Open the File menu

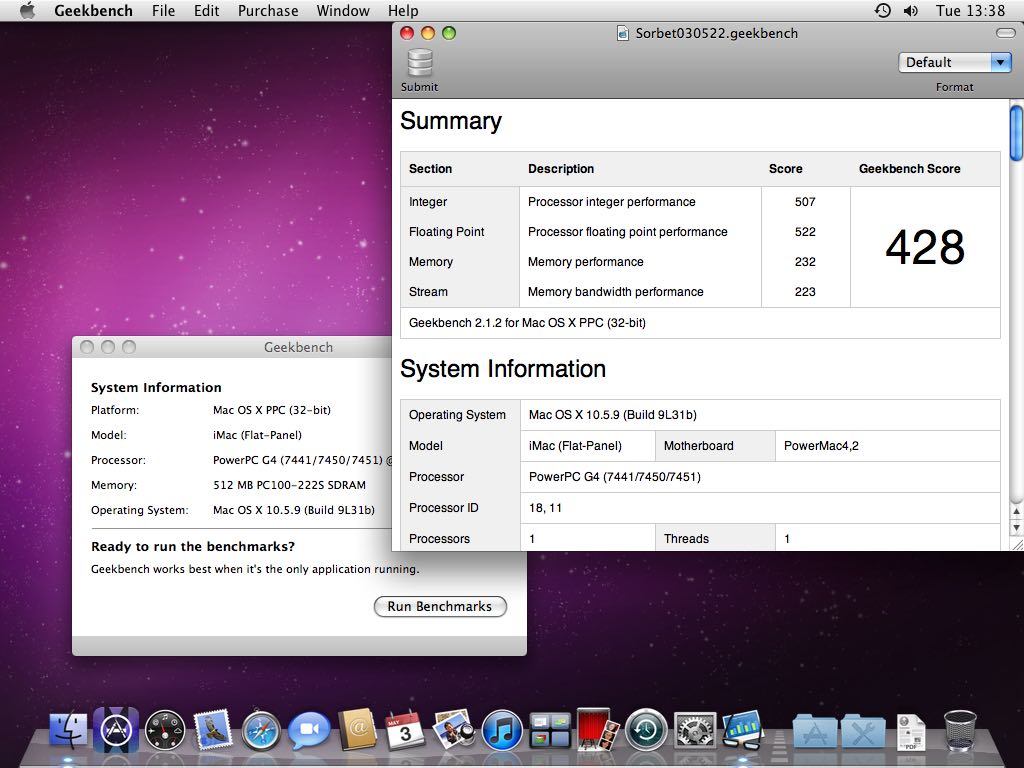point(163,10)
